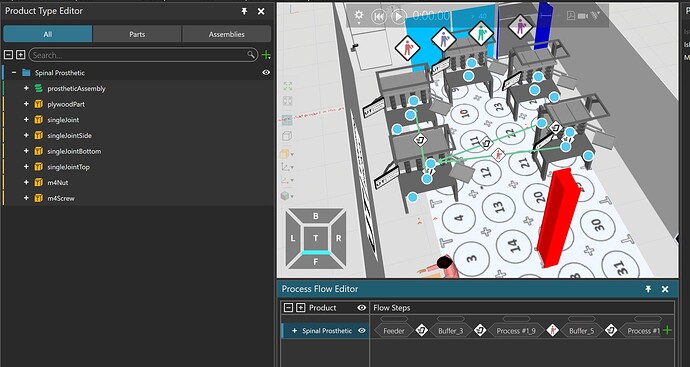690x367 pixels.
Task: Expand the singleJointSide item
Action: coord(26,136)
